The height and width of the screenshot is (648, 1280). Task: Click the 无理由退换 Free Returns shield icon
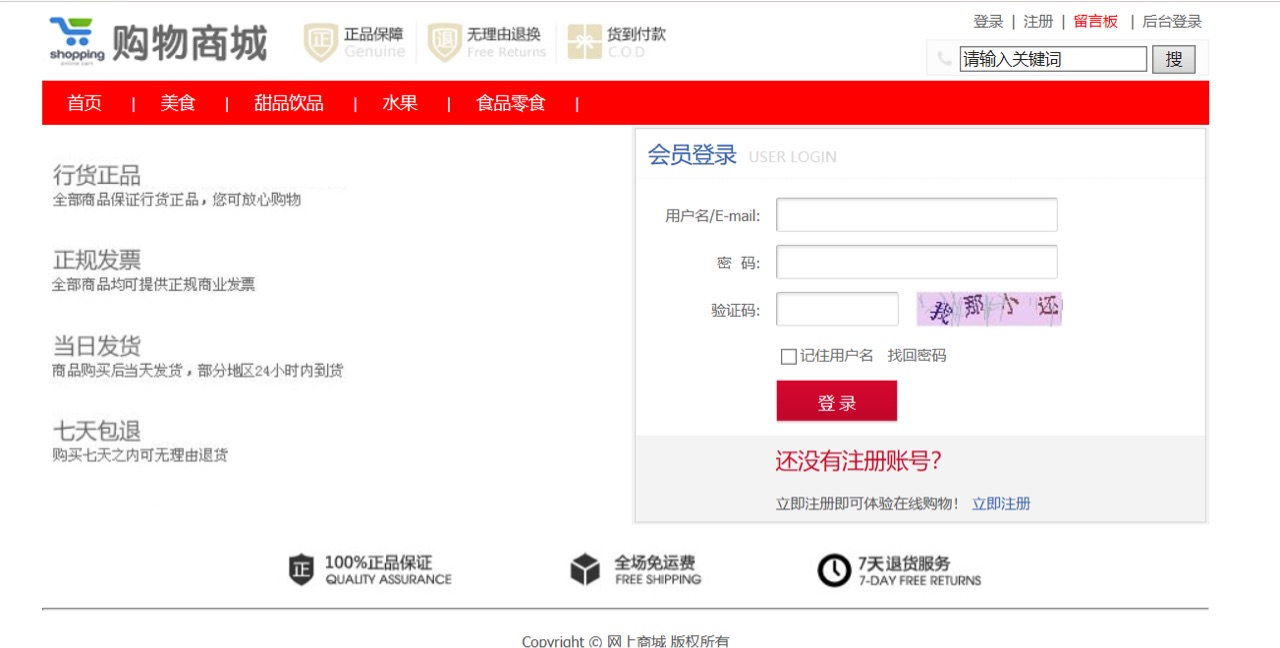point(444,43)
